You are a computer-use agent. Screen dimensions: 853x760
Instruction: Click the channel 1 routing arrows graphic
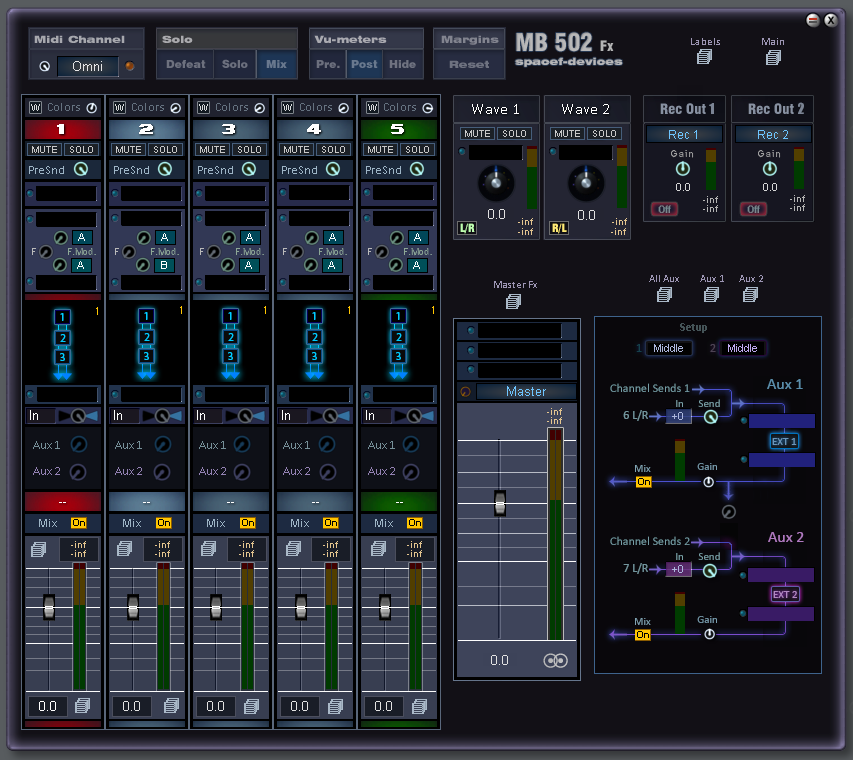62,343
